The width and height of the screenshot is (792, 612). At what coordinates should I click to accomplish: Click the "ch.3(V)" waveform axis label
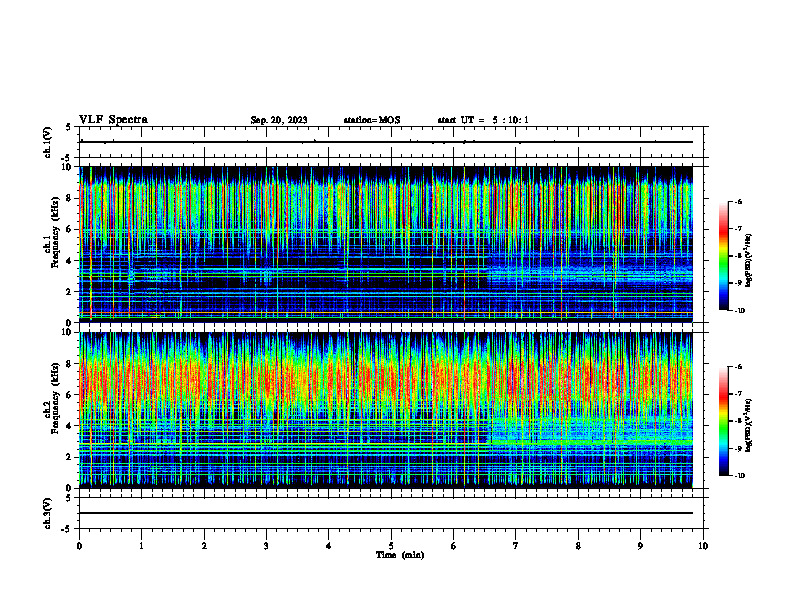click(47, 514)
